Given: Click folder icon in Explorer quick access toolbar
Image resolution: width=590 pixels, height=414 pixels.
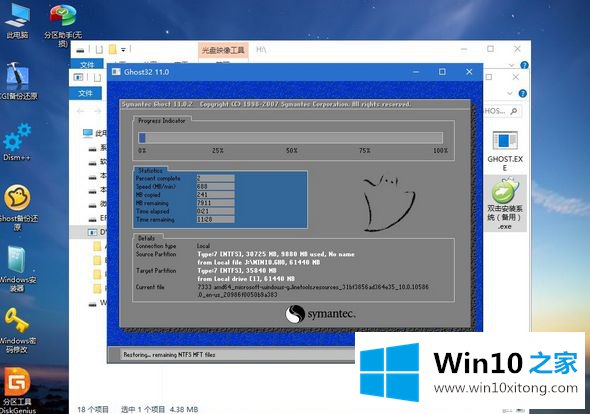Looking at the screenshot, I should tap(113, 49).
